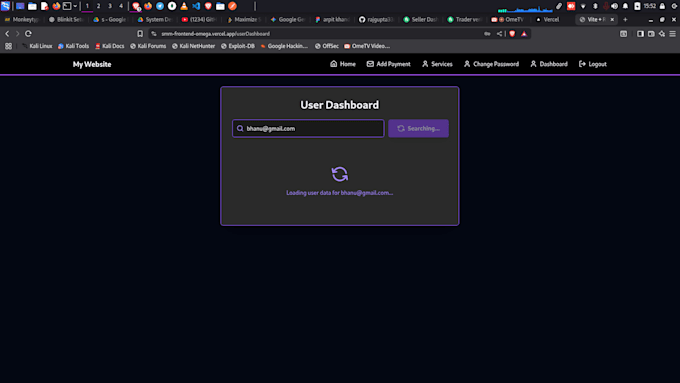Viewport: 680px width, 383px height.
Task: Switch to the Seller Dashboard tab
Action: point(421,20)
